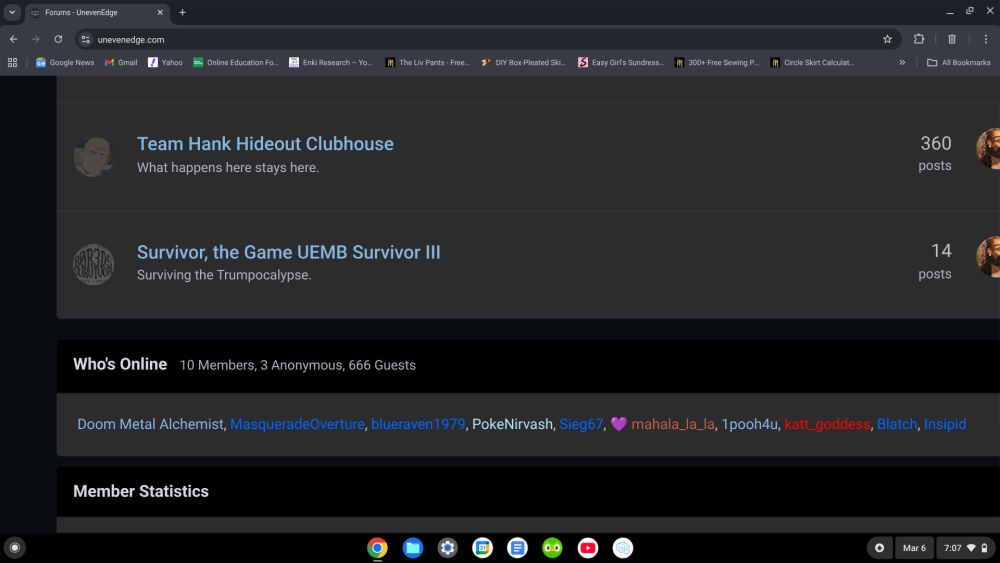Open the Files app in the shelf
Image resolution: width=1000 pixels, height=563 pixels.
(x=412, y=547)
